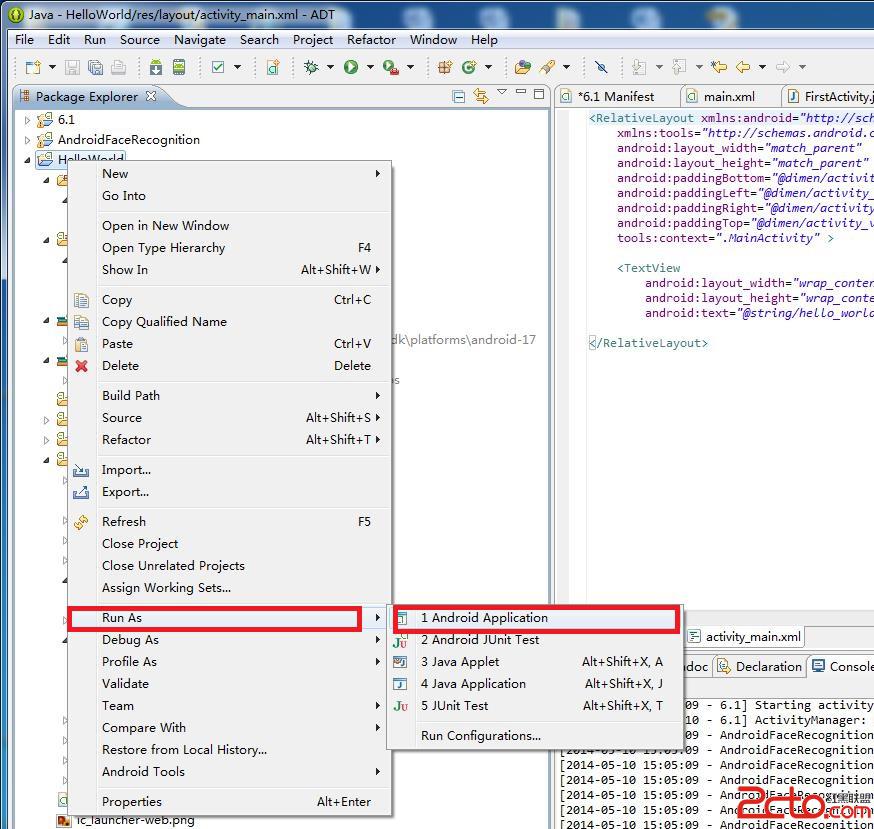
Task: Open the Android Virtual Device Manager icon
Action: [x=179, y=67]
